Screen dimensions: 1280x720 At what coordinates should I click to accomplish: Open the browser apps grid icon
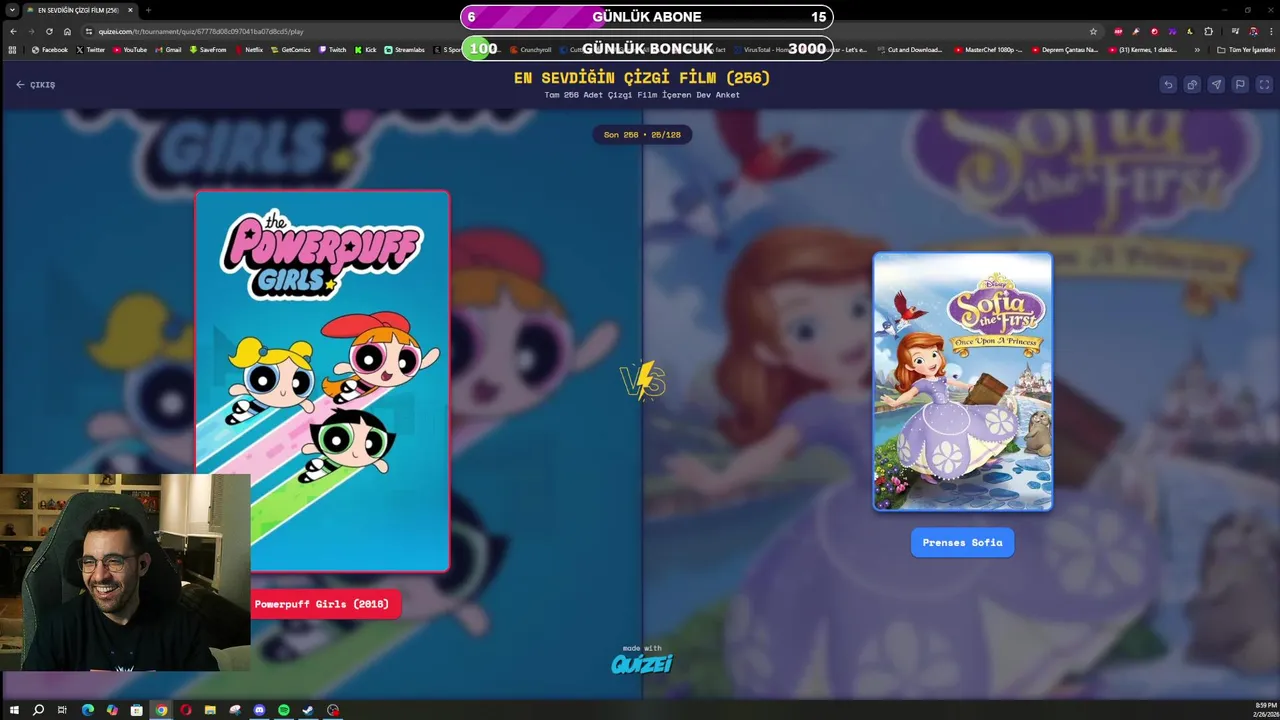(x=13, y=49)
